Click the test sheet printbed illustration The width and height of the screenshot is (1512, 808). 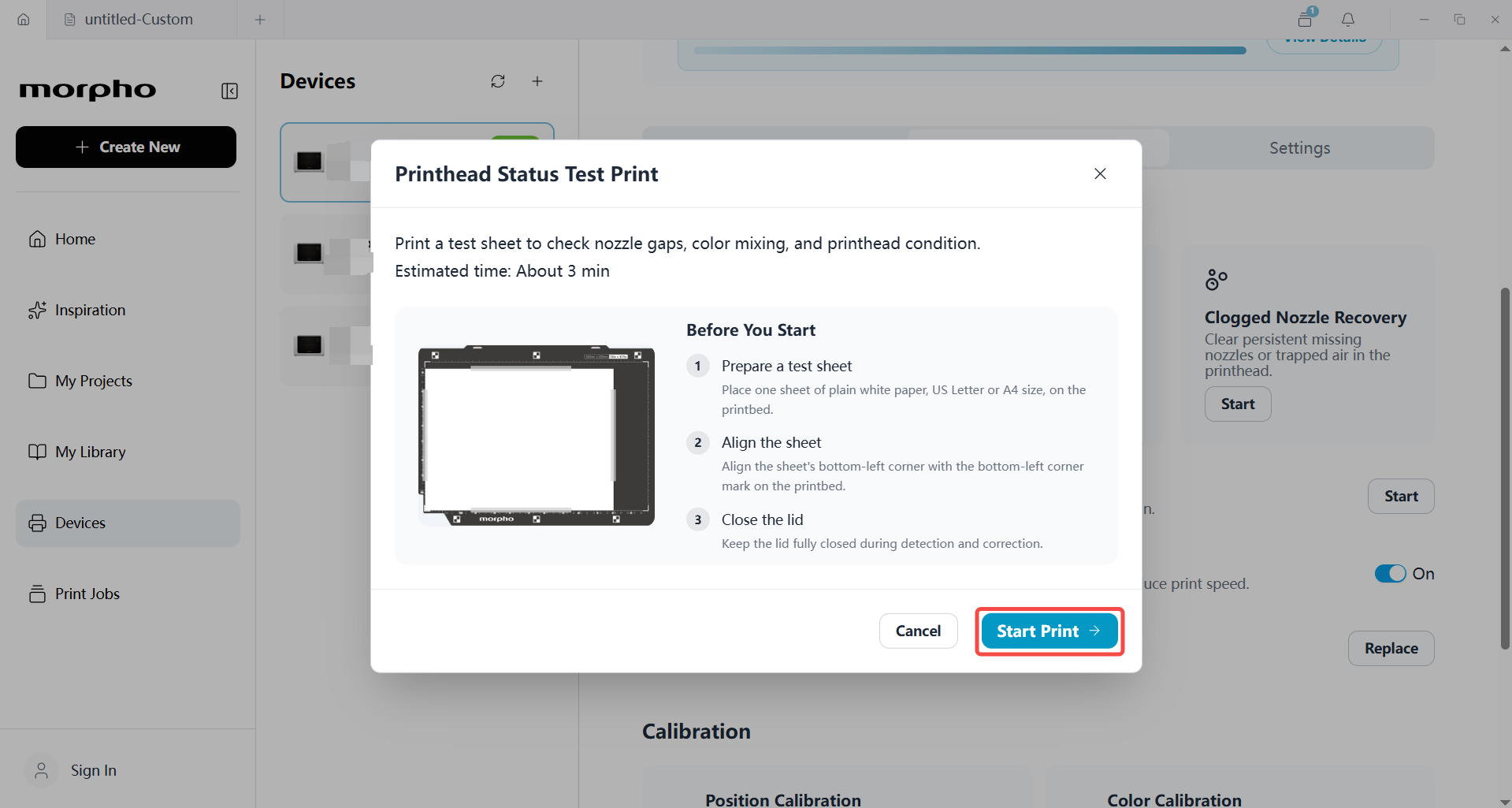coord(537,435)
